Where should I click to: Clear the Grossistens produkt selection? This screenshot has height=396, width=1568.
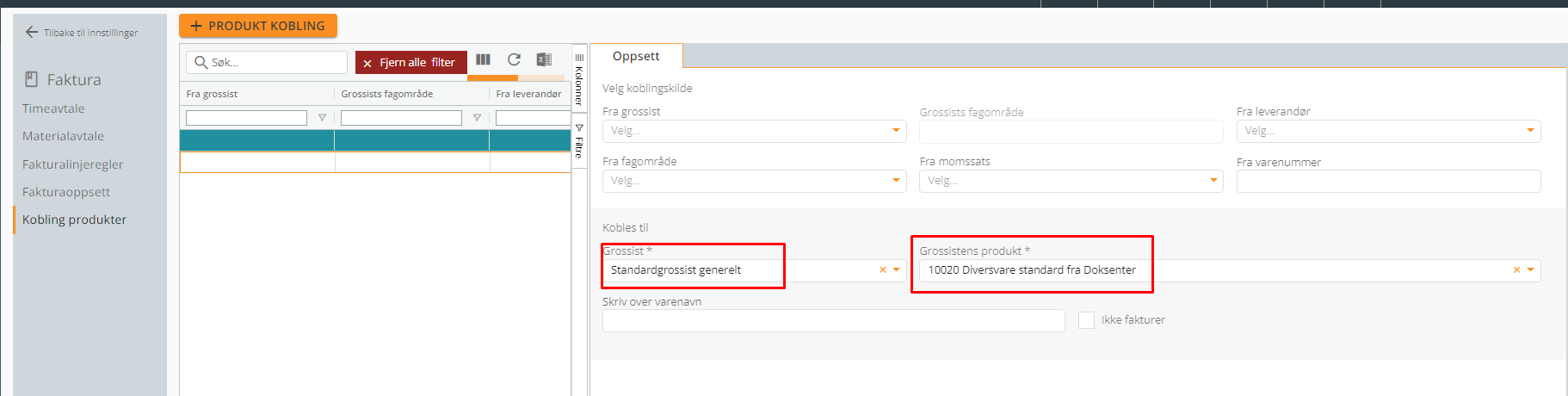(x=1516, y=270)
